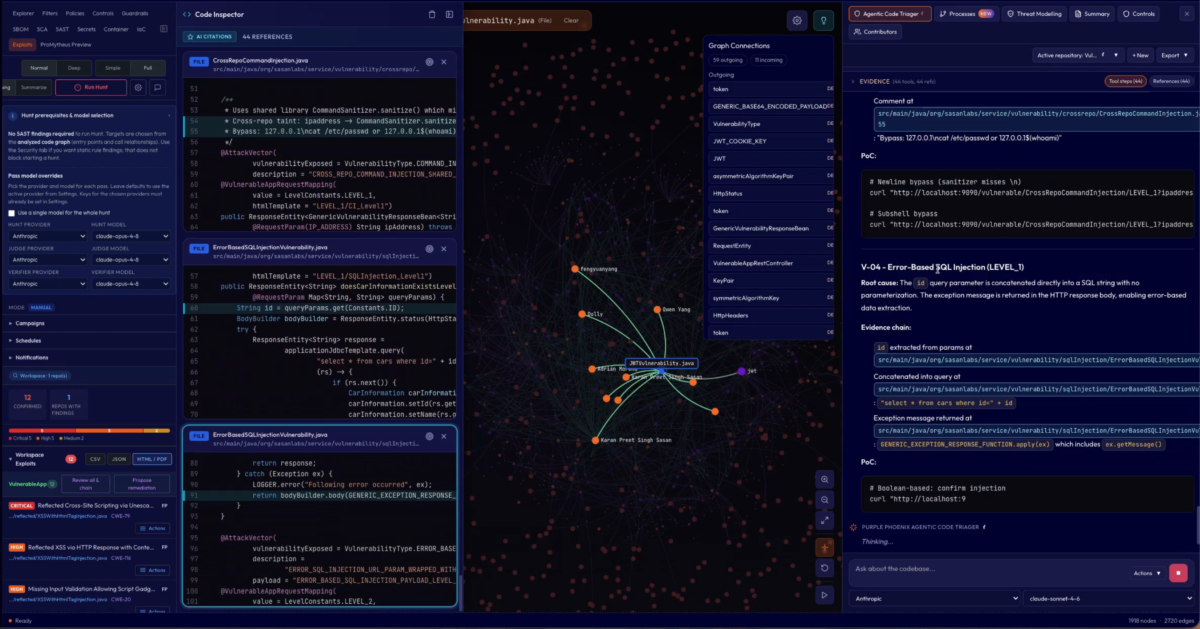Open the ProMytheus Preview tab
This screenshot has height=629, width=1200.
coord(66,45)
